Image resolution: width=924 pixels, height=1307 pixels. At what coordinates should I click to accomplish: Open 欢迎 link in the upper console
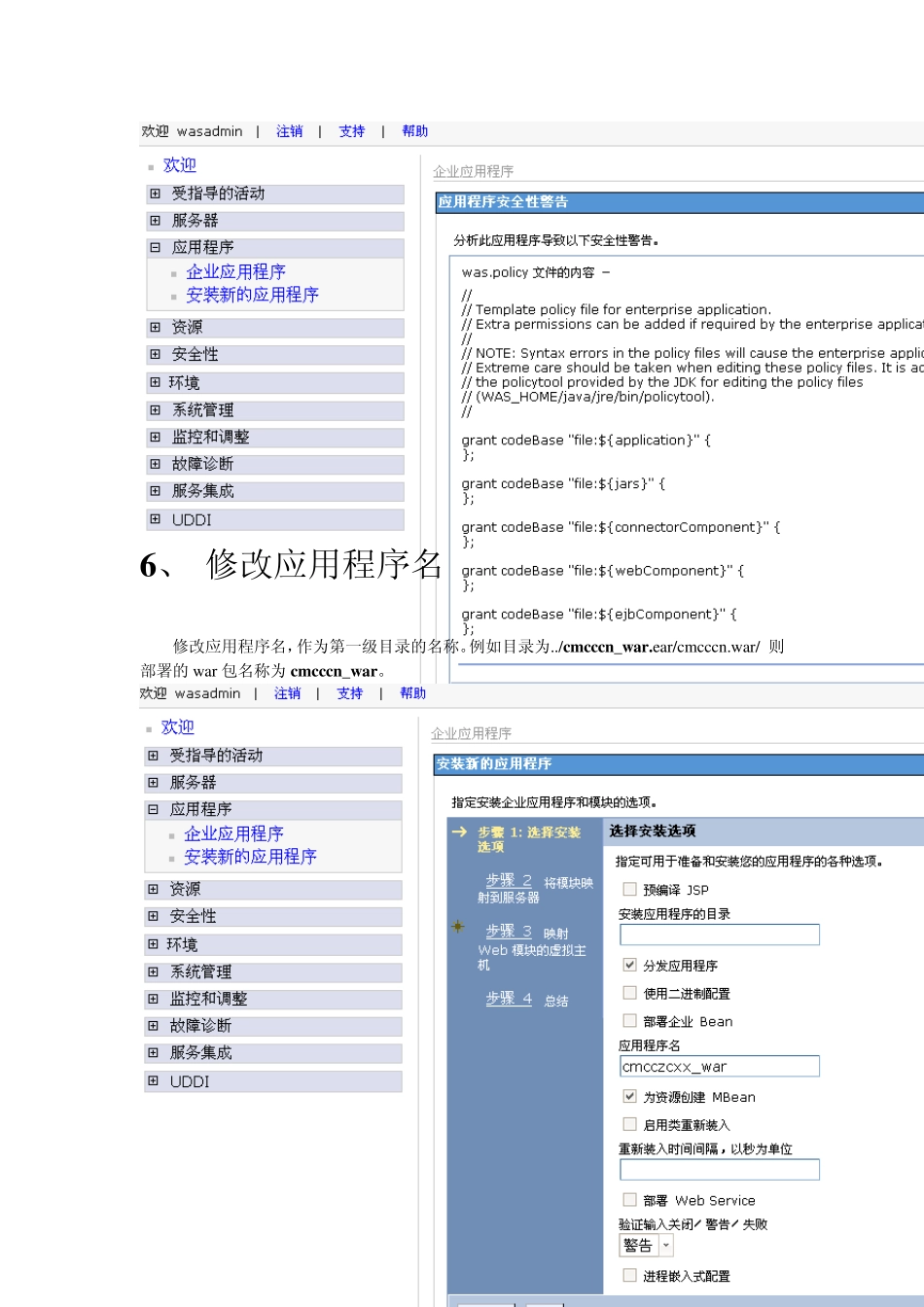(x=180, y=165)
